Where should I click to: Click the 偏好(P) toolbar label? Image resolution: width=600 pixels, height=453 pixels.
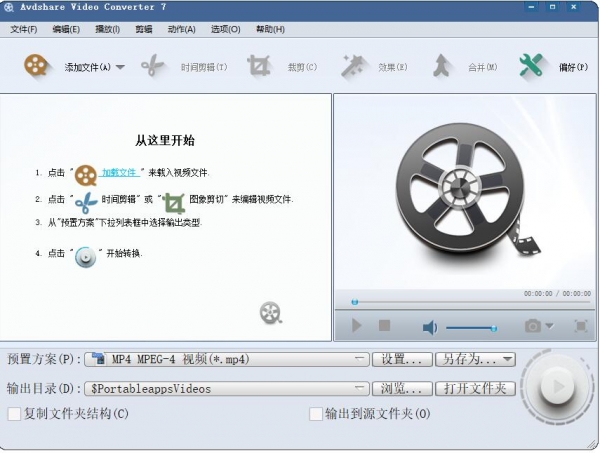point(573,67)
